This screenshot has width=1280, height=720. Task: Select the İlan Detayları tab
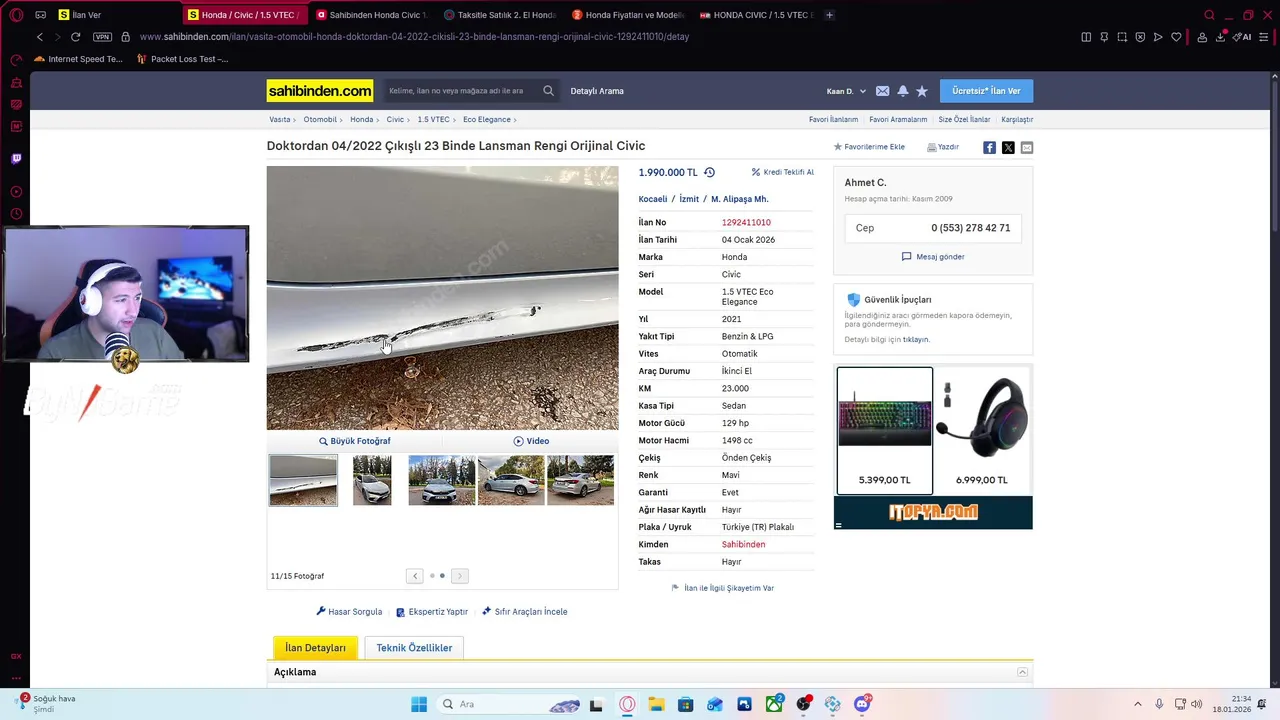tap(315, 648)
